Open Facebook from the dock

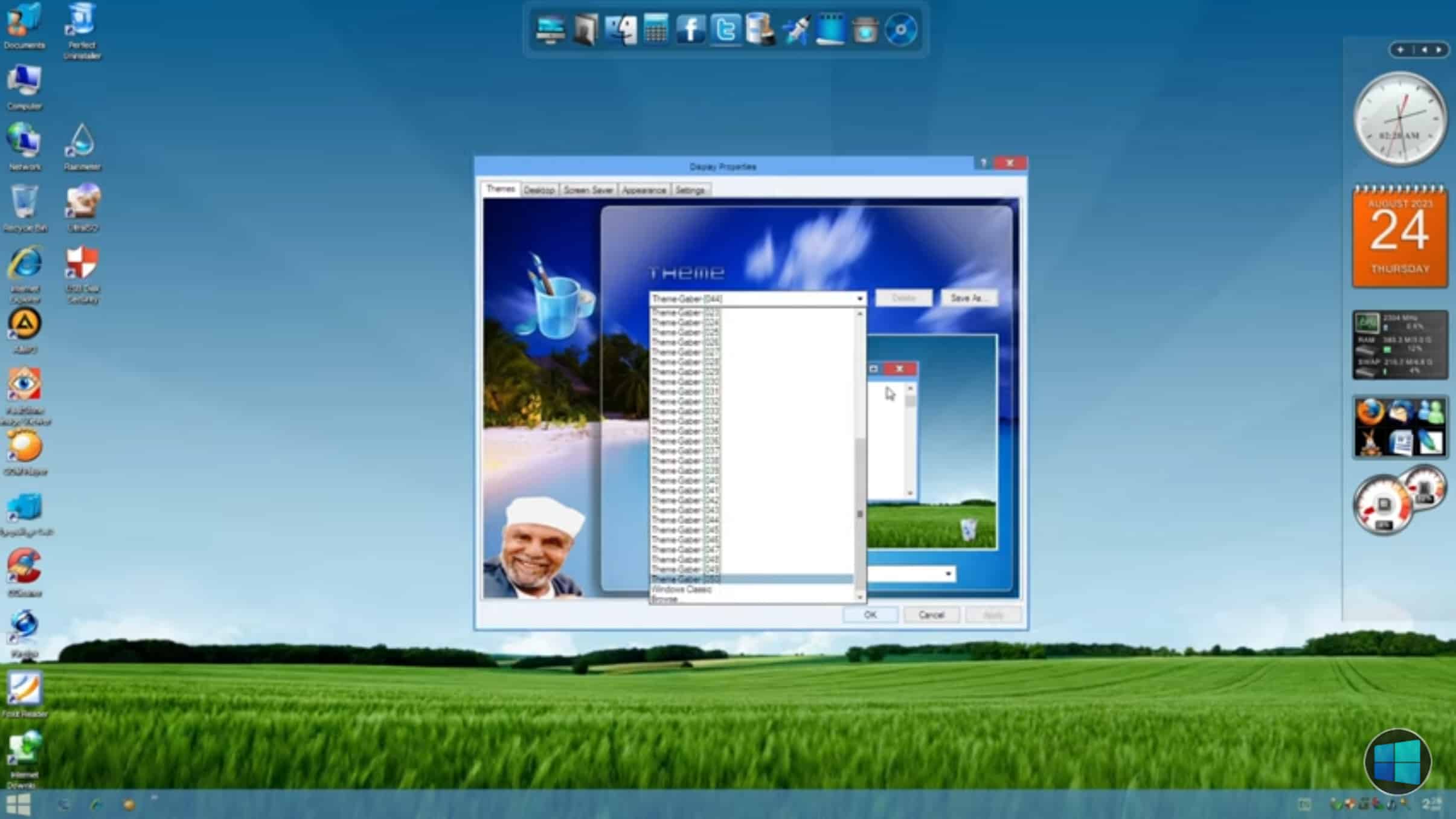(690, 30)
